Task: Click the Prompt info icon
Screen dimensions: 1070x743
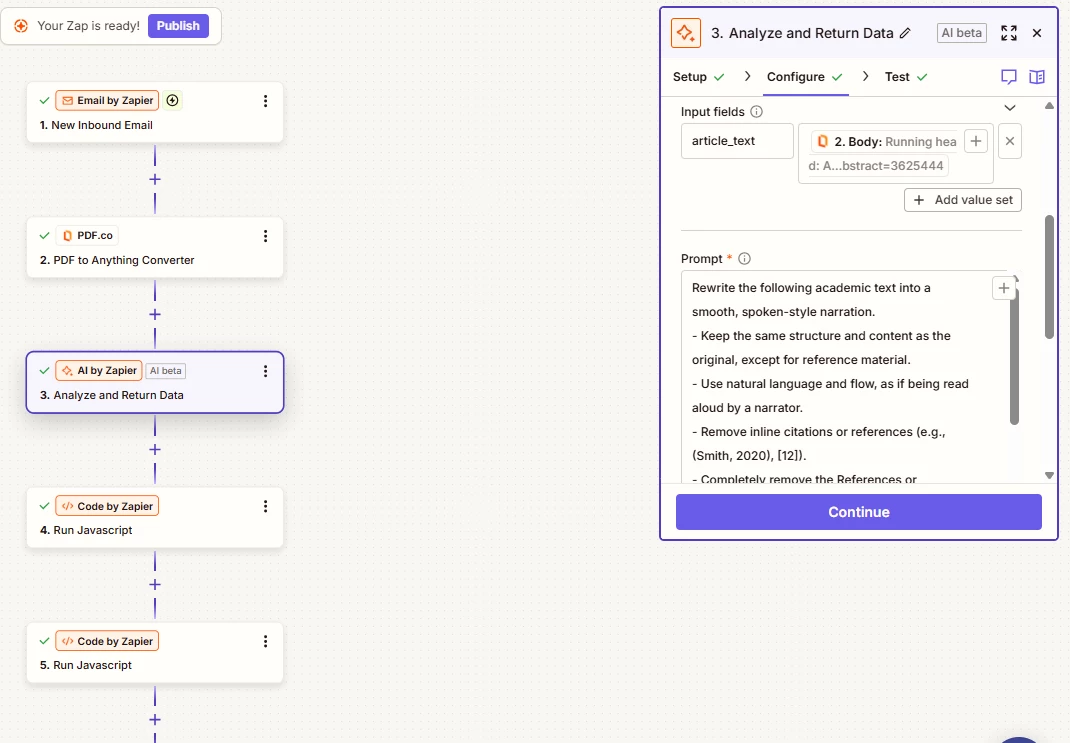Action: pos(744,259)
